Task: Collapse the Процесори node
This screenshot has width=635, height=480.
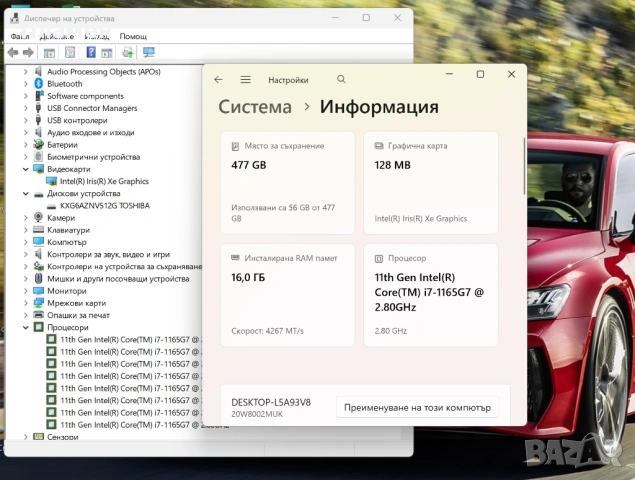Action: pos(26,327)
